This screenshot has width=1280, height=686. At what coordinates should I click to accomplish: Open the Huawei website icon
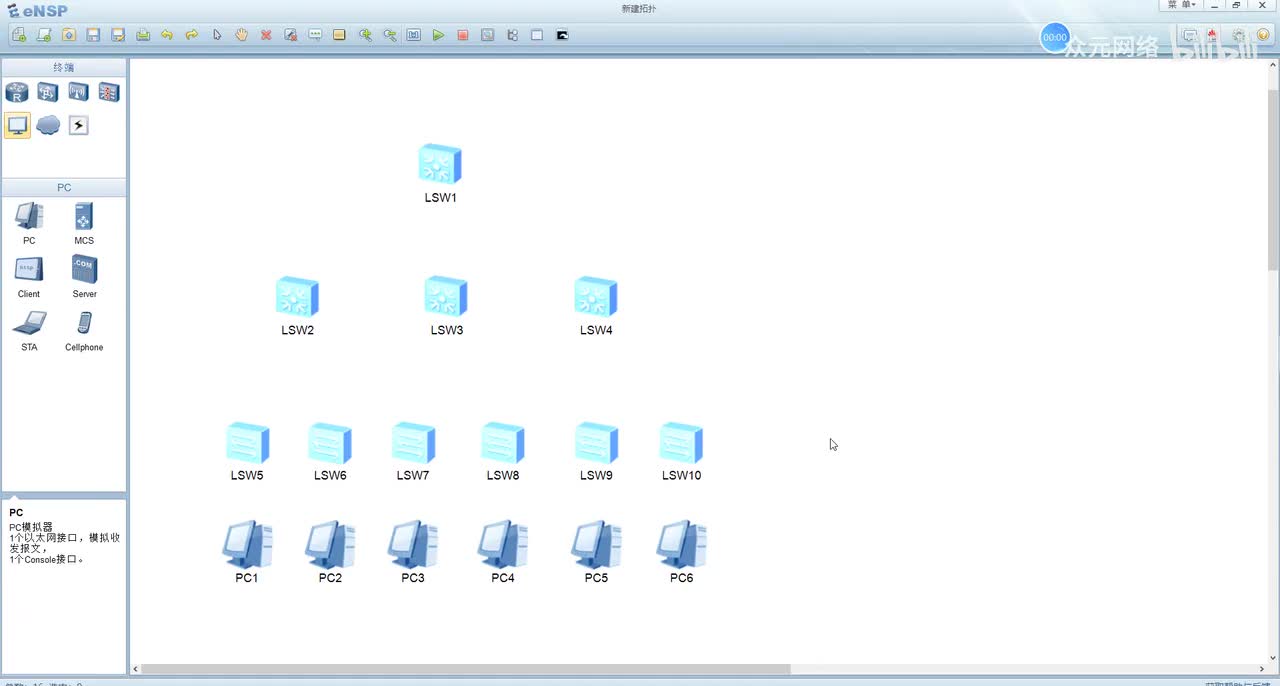coord(1214,35)
